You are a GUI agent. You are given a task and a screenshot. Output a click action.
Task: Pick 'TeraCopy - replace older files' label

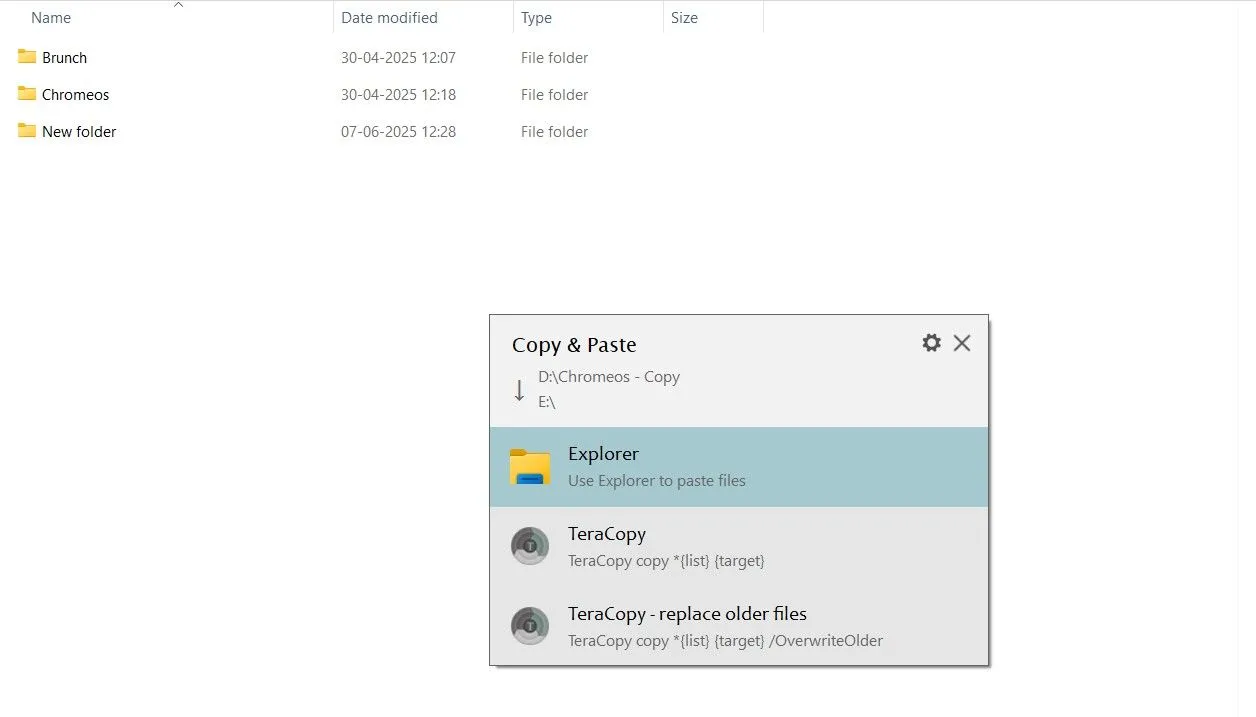687,614
